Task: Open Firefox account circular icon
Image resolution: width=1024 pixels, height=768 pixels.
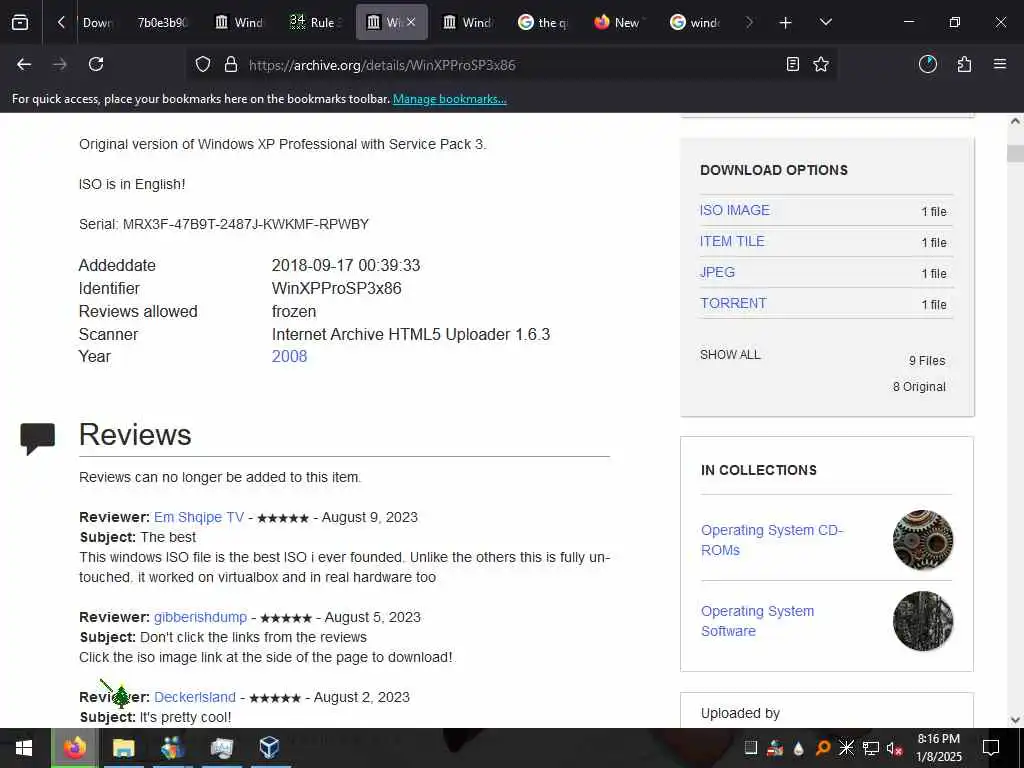Action: (x=927, y=64)
